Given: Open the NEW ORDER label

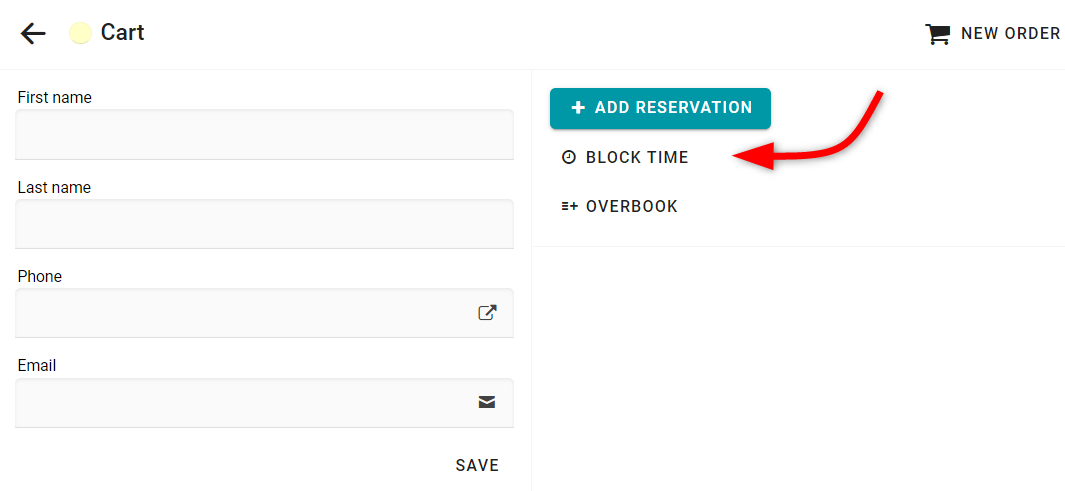Looking at the screenshot, I should 1011,33.
